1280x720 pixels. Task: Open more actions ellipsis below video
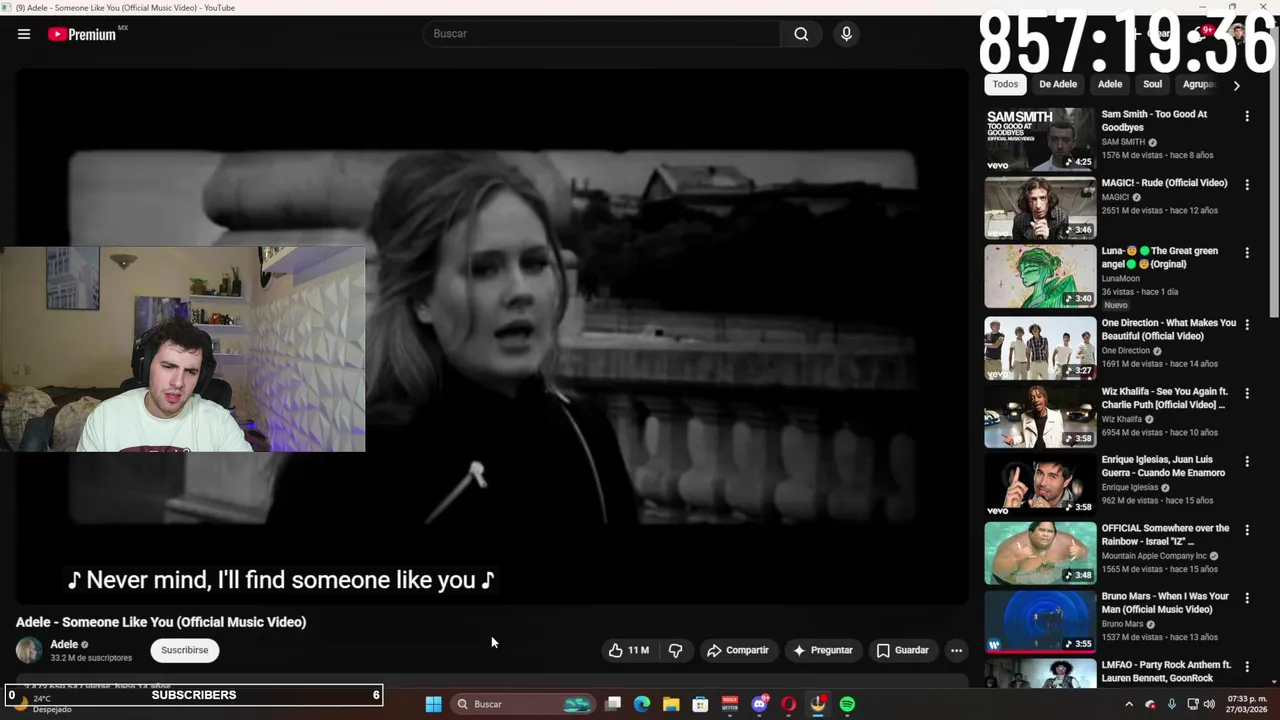coord(956,650)
